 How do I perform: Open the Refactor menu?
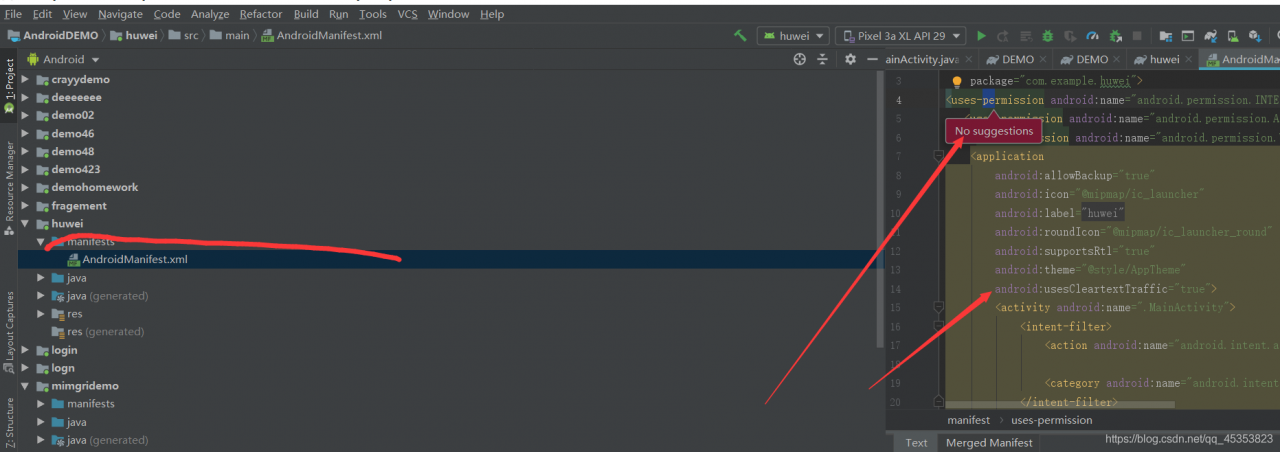(x=261, y=14)
